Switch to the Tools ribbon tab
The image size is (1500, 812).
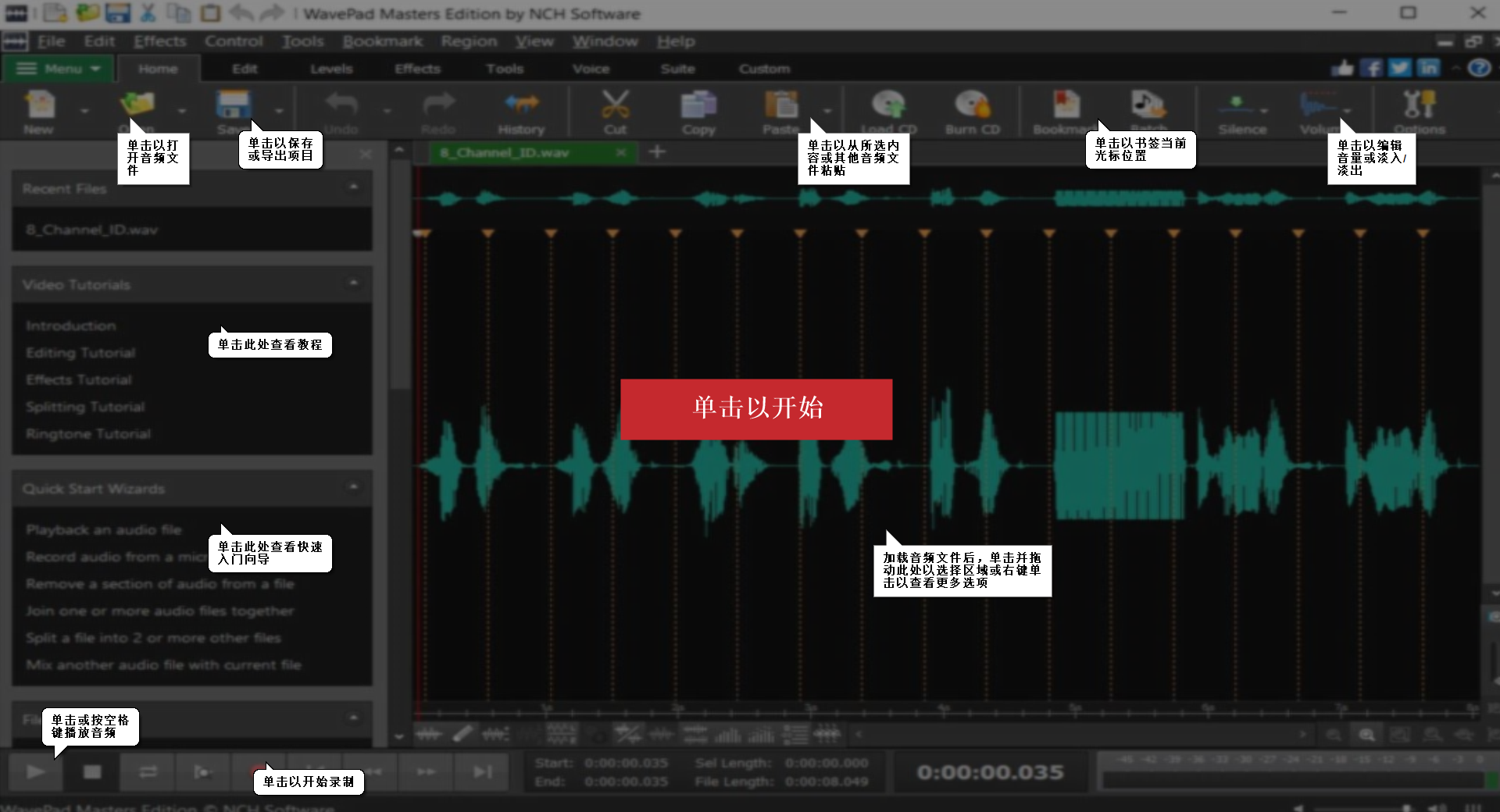(x=505, y=69)
